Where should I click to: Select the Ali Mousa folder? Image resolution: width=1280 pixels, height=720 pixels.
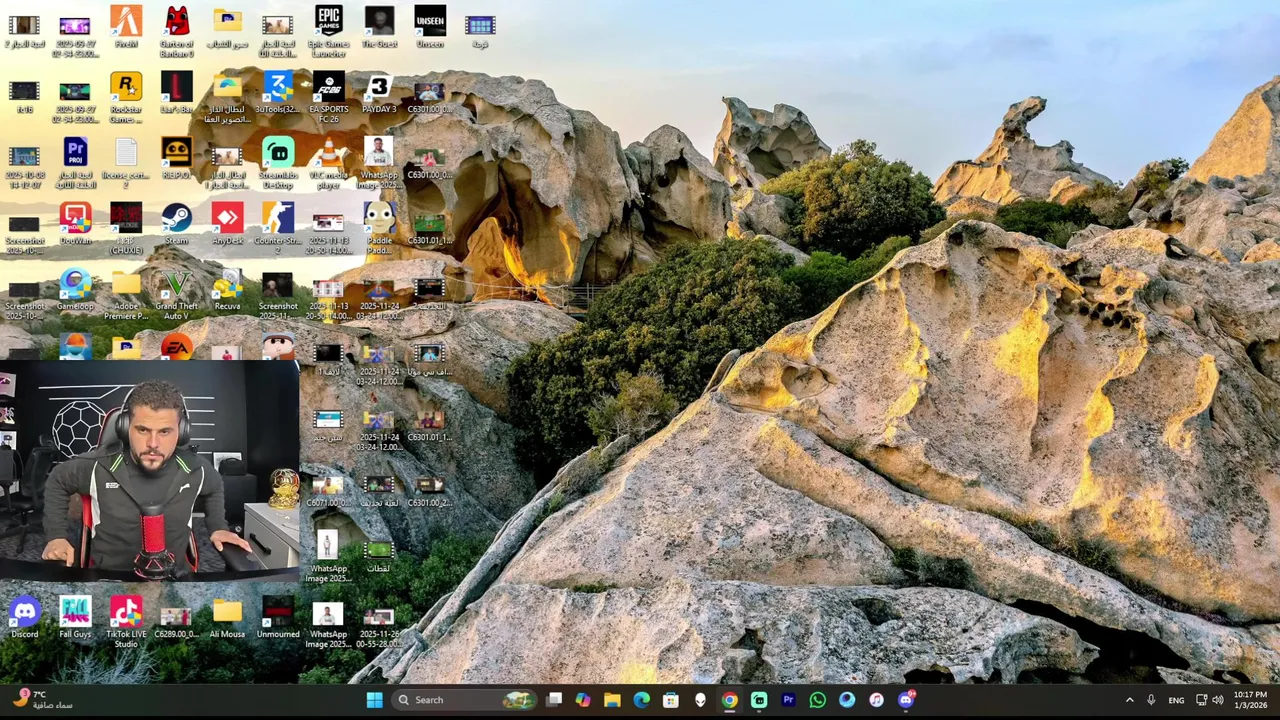[x=227, y=618]
